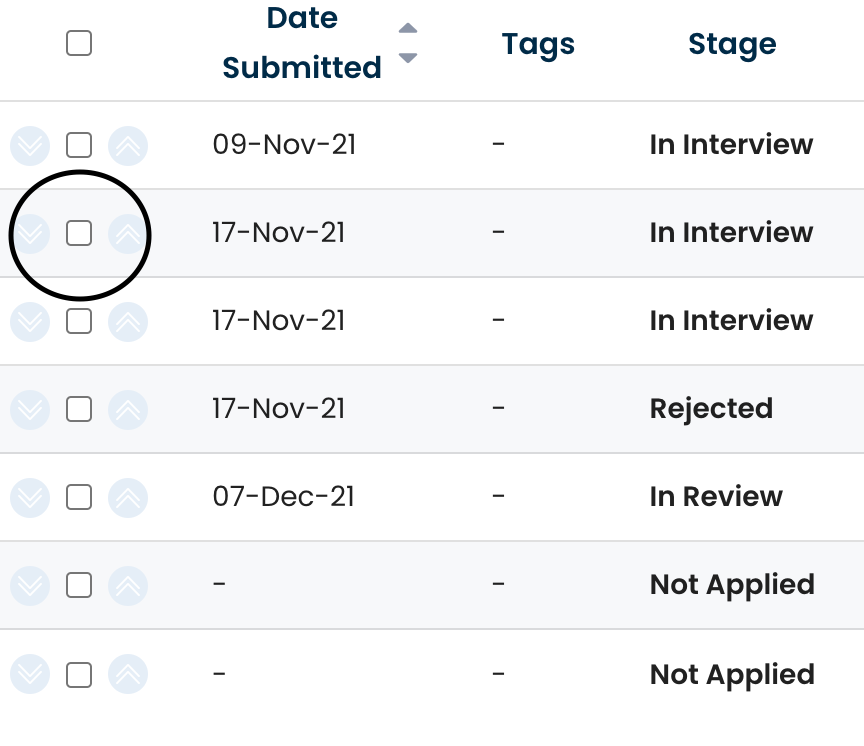Open the Rejected stage cell
This screenshot has height=746, width=864.
pos(711,409)
